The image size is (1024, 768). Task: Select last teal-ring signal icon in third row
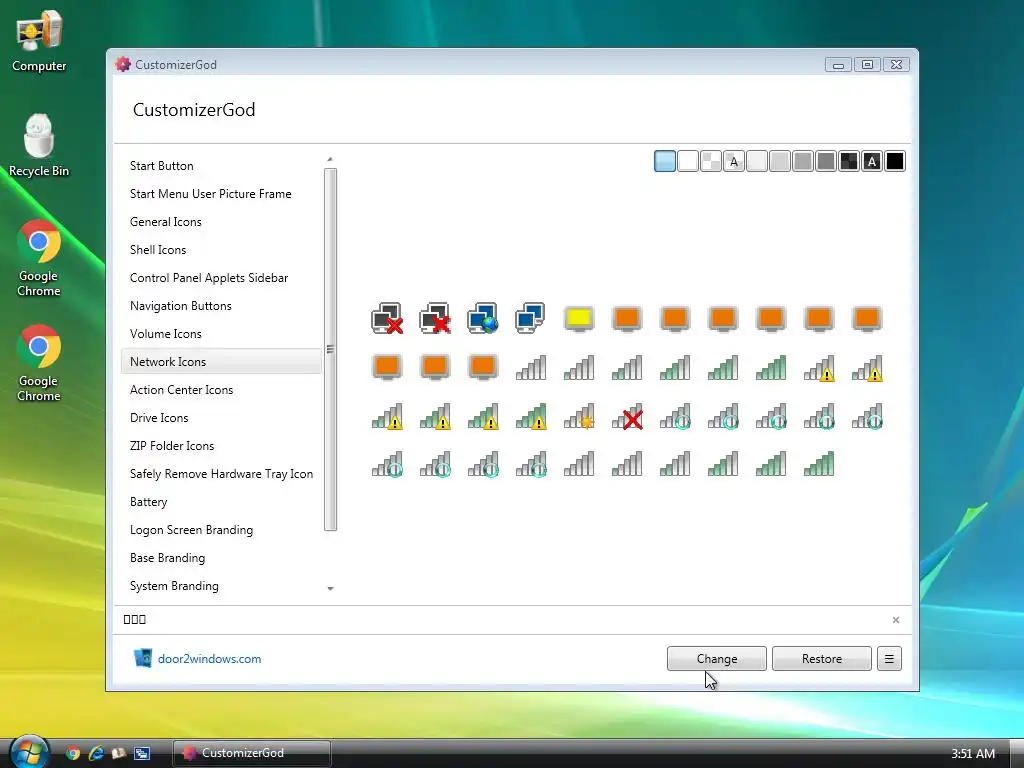867,416
